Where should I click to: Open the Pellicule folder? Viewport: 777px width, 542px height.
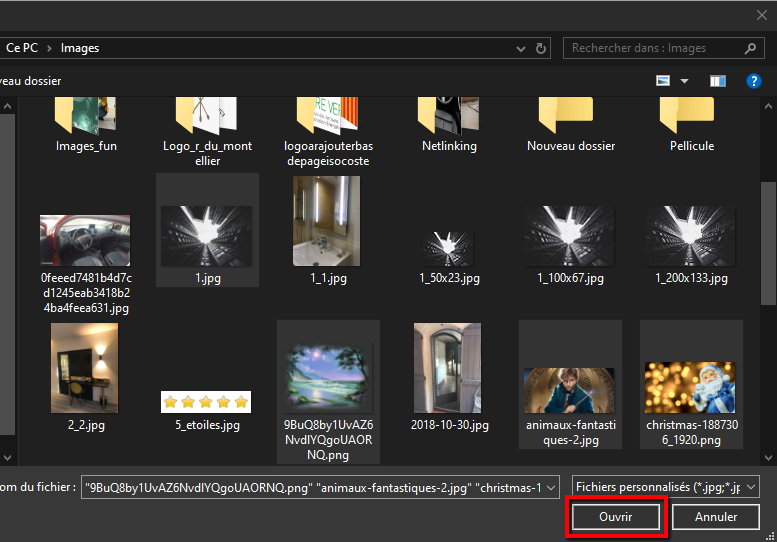point(691,120)
